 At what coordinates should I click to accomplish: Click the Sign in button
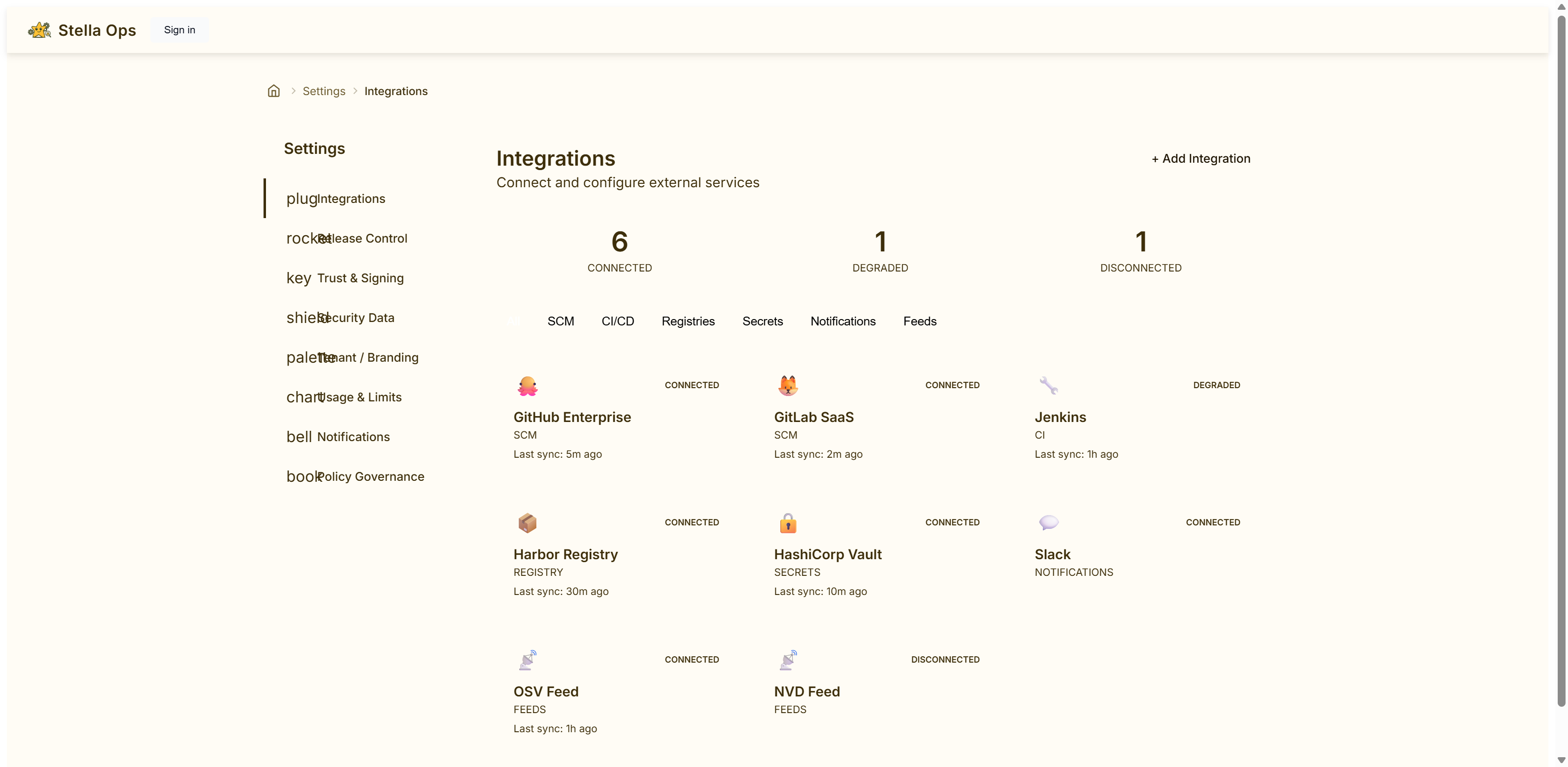180,30
